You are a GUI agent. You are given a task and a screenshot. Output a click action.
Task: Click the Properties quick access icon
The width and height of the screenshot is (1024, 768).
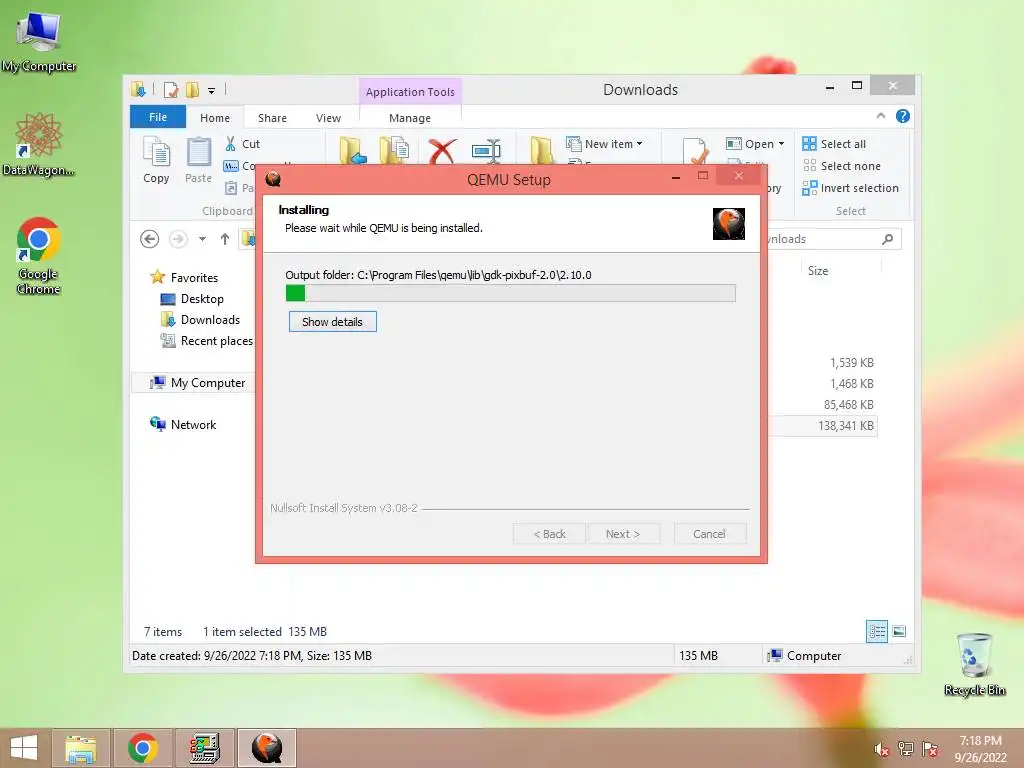(x=171, y=89)
